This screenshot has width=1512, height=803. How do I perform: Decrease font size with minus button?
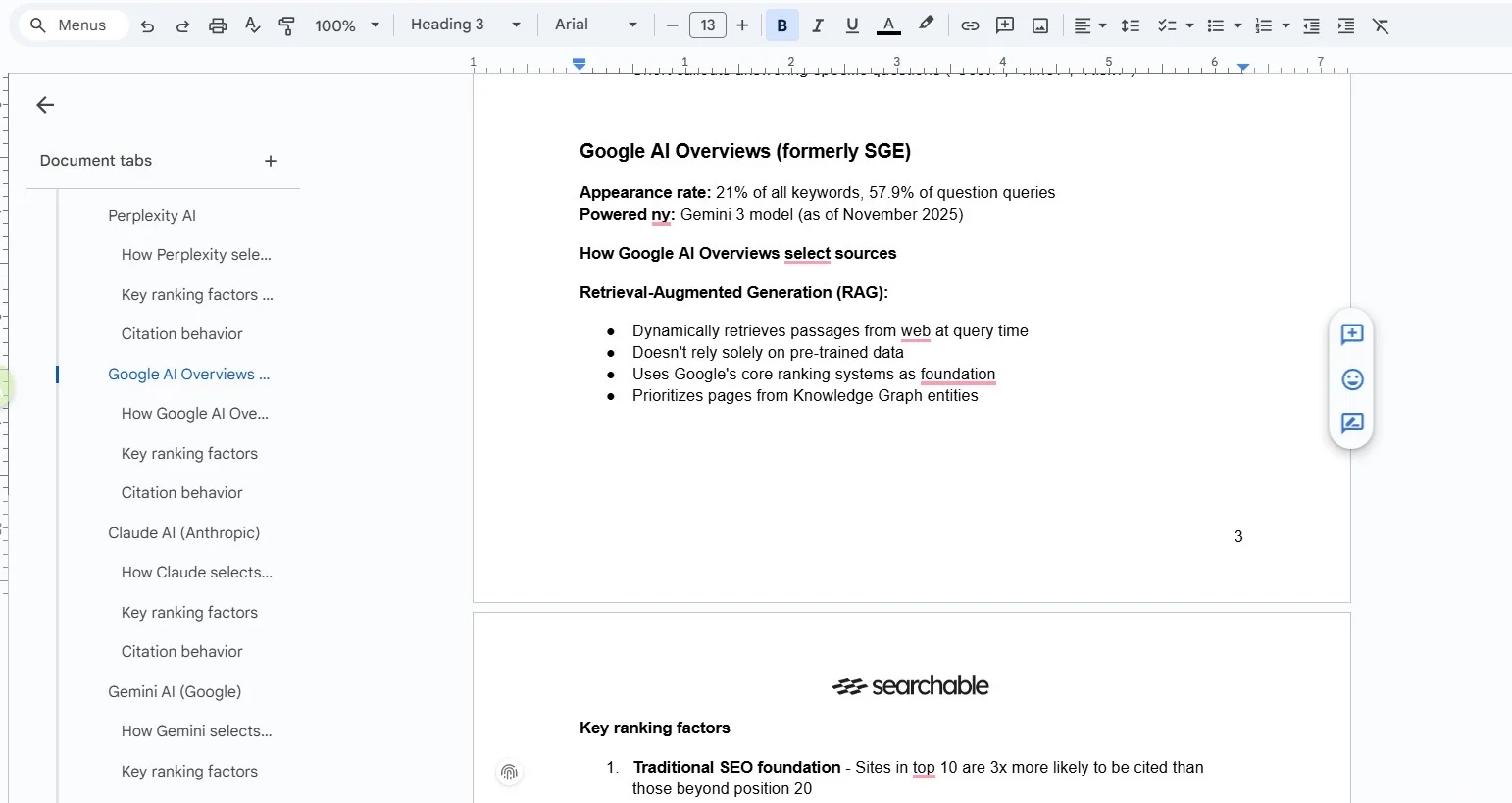pyautogui.click(x=672, y=25)
